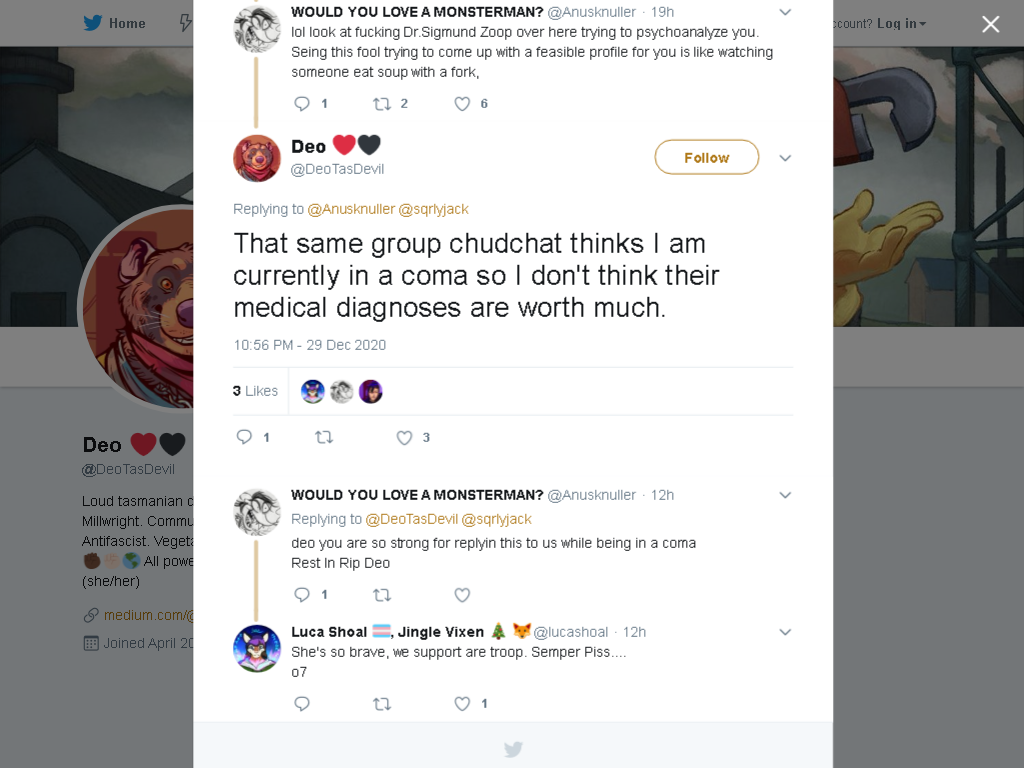Retweet Deo's coma tweet
1024x768 pixels.
(324, 438)
